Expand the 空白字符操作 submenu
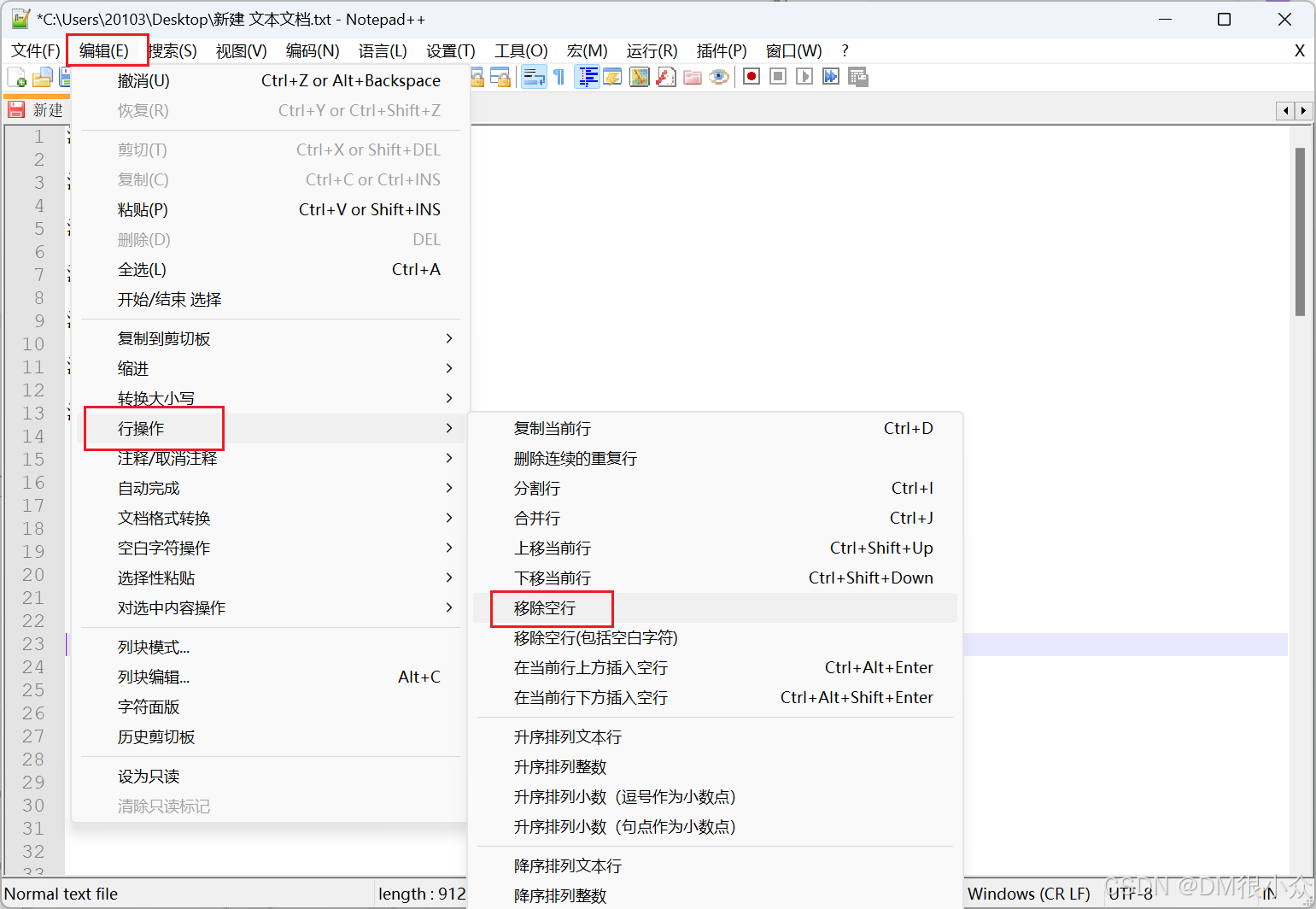 (271, 548)
